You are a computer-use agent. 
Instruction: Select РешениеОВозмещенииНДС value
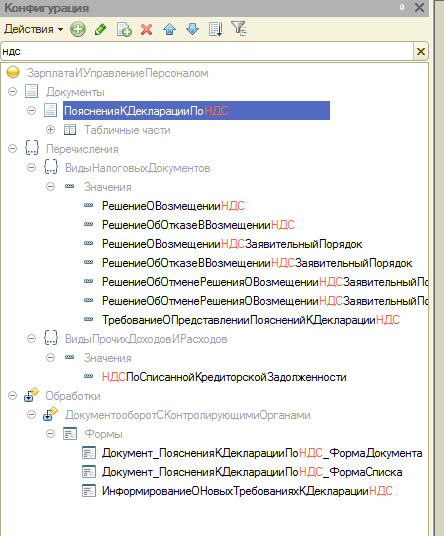click(x=173, y=206)
